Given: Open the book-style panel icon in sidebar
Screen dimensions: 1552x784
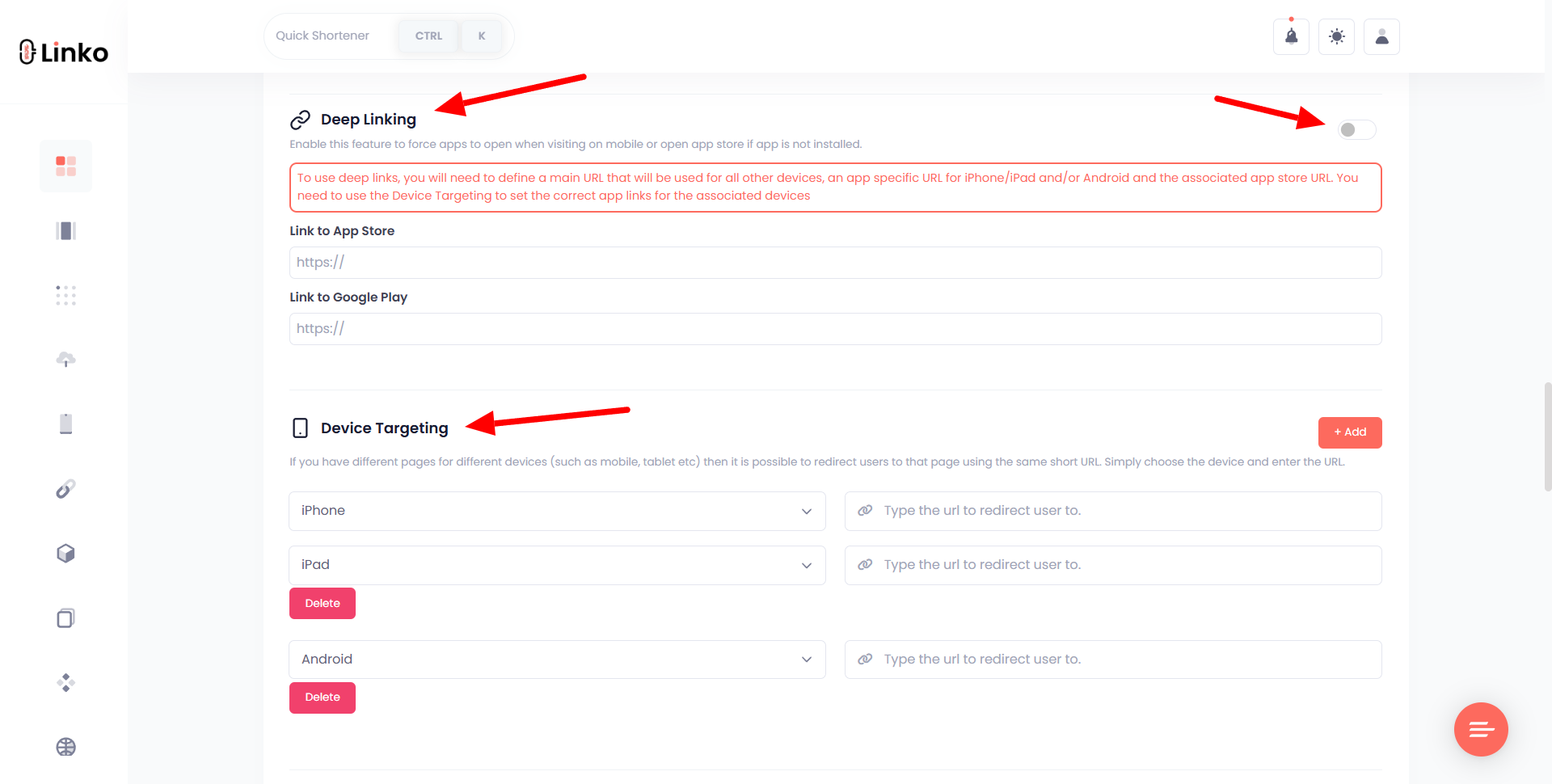Looking at the screenshot, I should click(65, 231).
